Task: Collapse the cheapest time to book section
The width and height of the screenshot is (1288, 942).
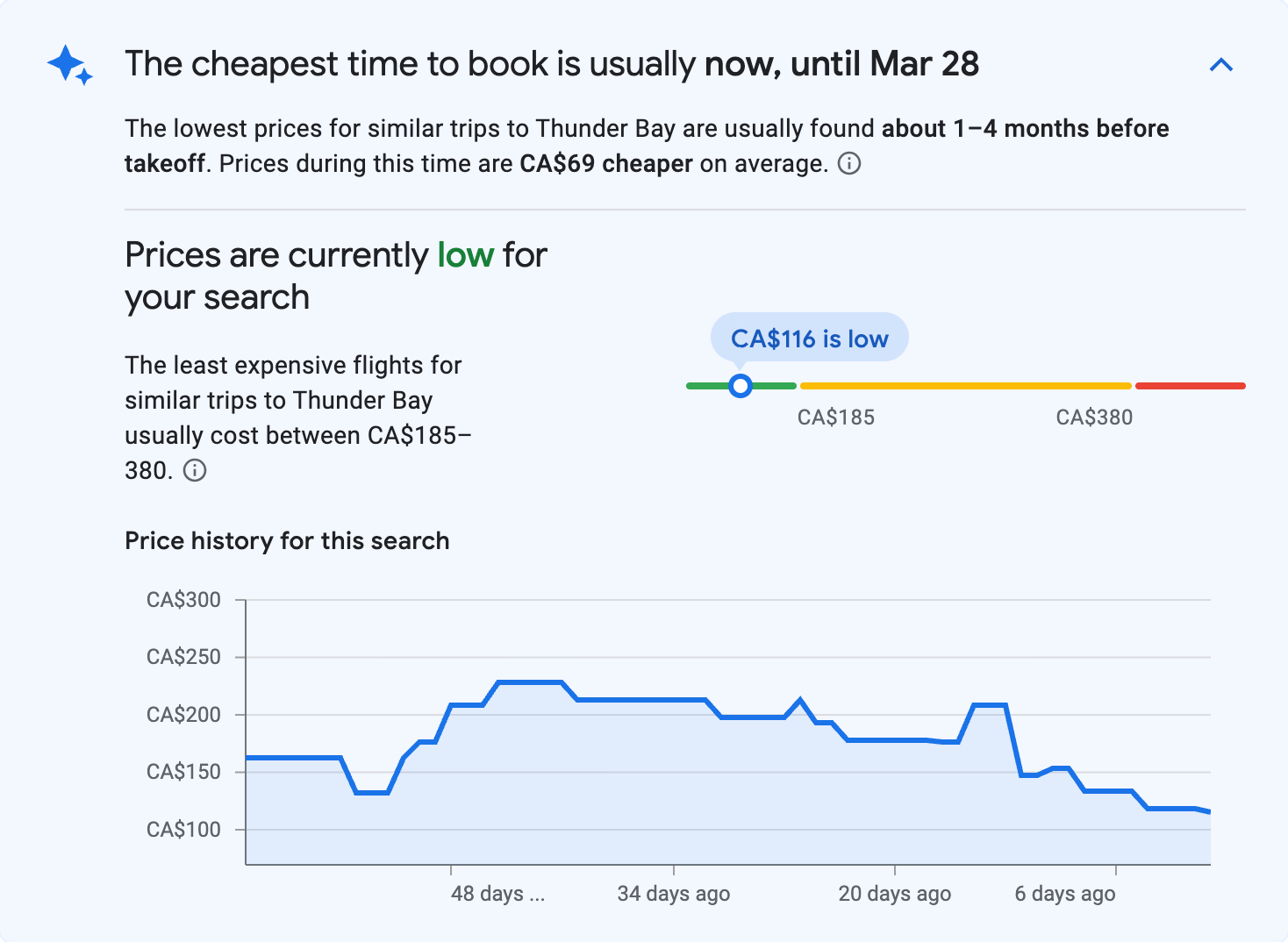Action: coord(1221,64)
